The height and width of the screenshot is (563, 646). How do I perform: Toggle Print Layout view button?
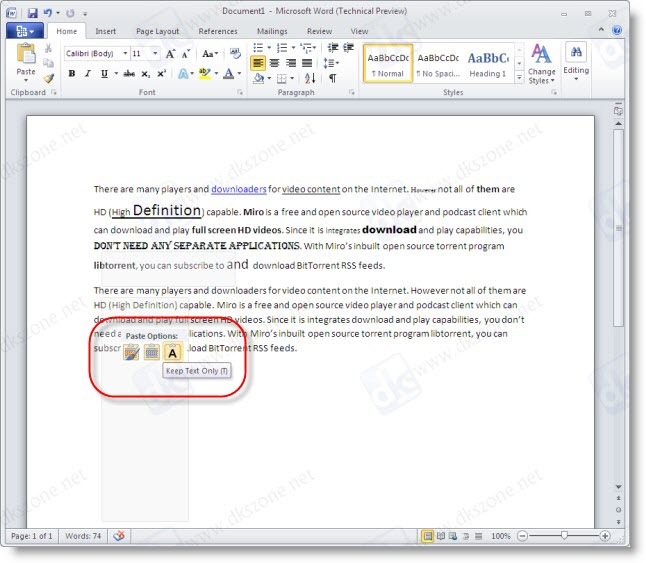click(x=428, y=536)
